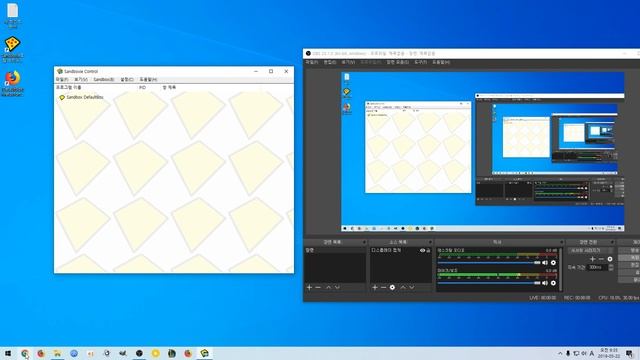
Task: Open desktop audio settings gear in mixer
Action: tap(553, 262)
